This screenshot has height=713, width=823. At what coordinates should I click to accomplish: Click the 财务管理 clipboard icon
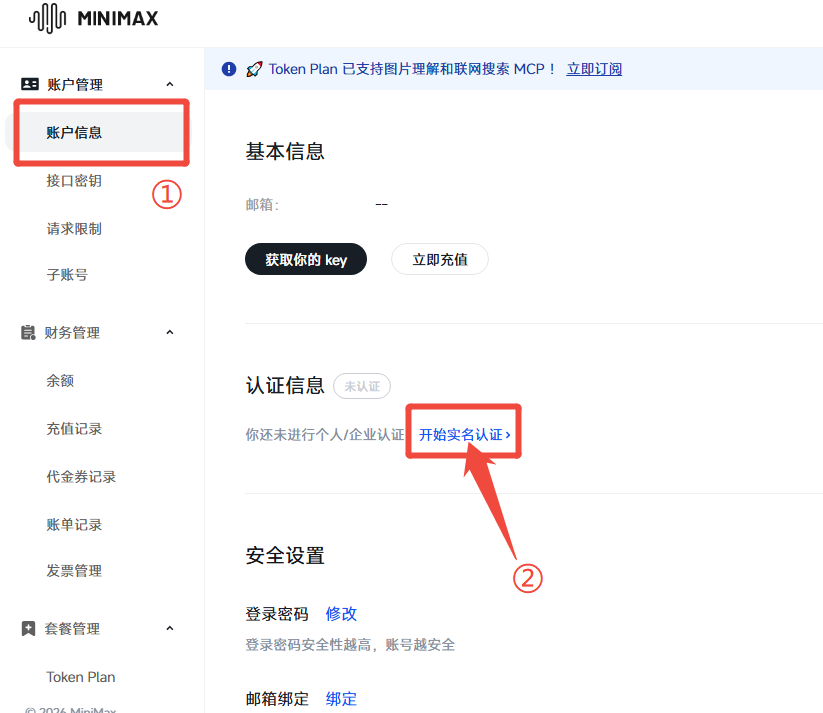[x=29, y=333]
